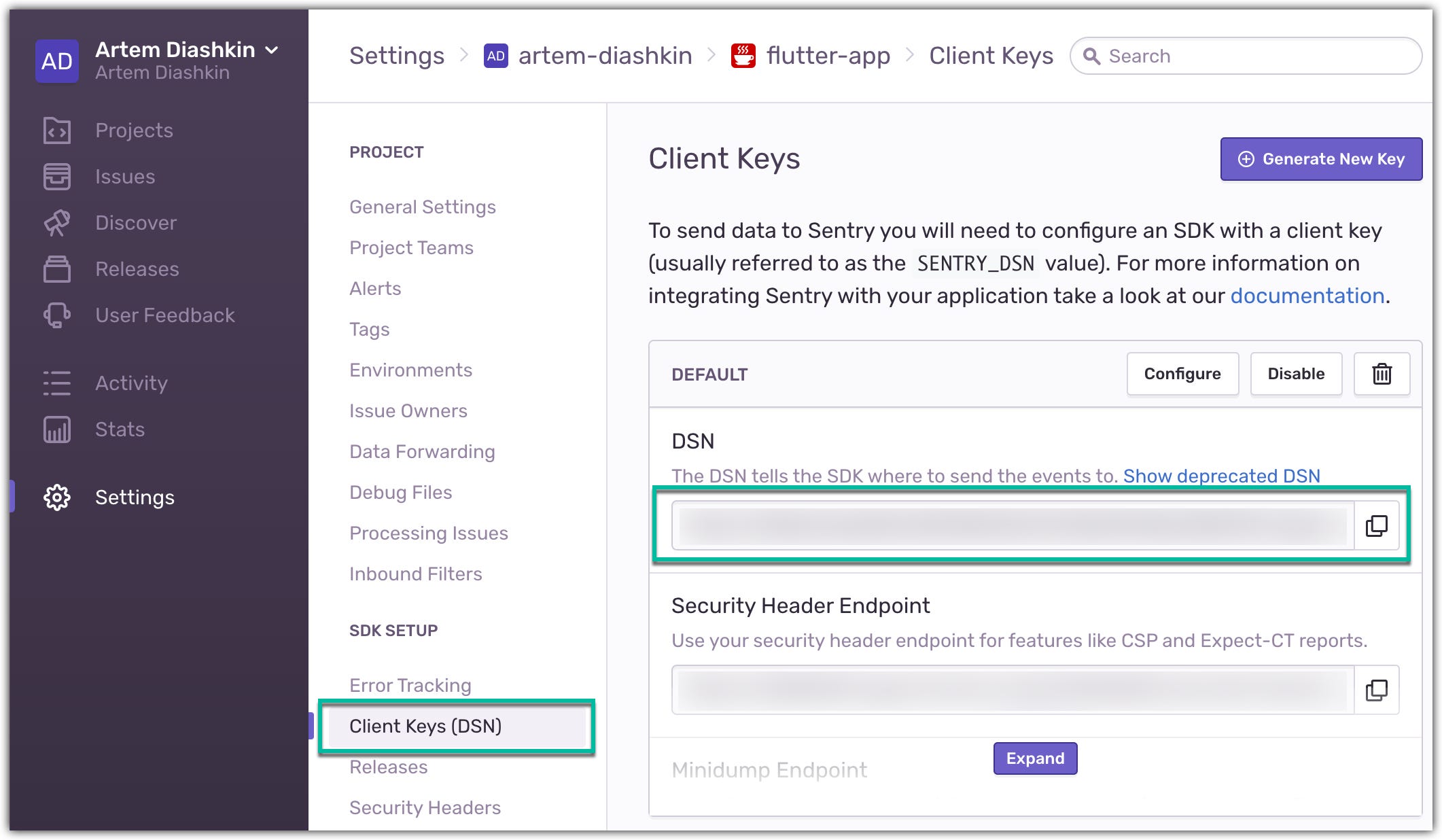
Task: Go to Discover in main sidebar
Action: point(136,223)
